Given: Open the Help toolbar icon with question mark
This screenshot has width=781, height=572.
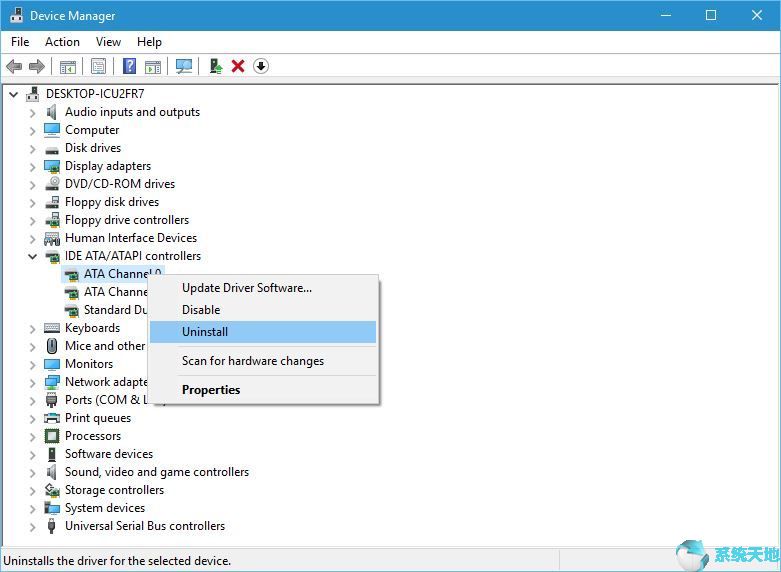Looking at the screenshot, I should 129,66.
